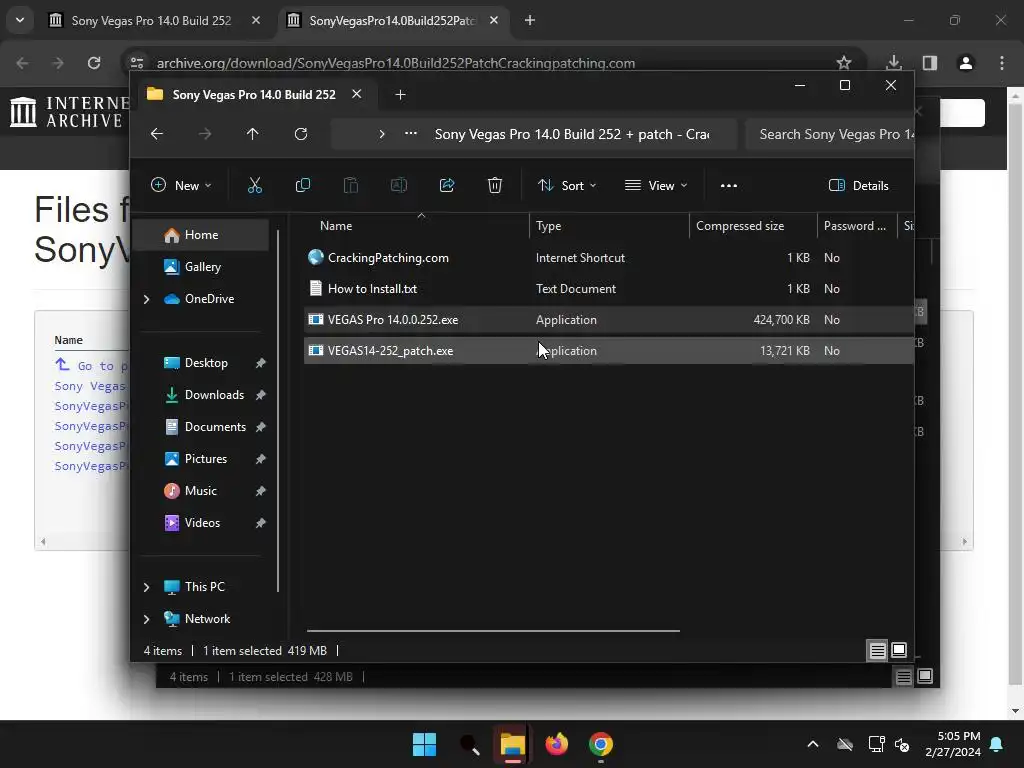Open Chrome side panel icon
Viewport: 1024px width, 768px height.
(930, 63)
